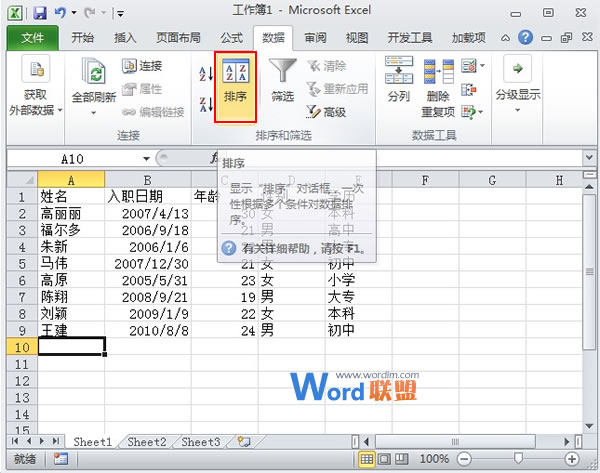
Task: Click the Advanced filter (高级) button
Action: click(326, 112)
